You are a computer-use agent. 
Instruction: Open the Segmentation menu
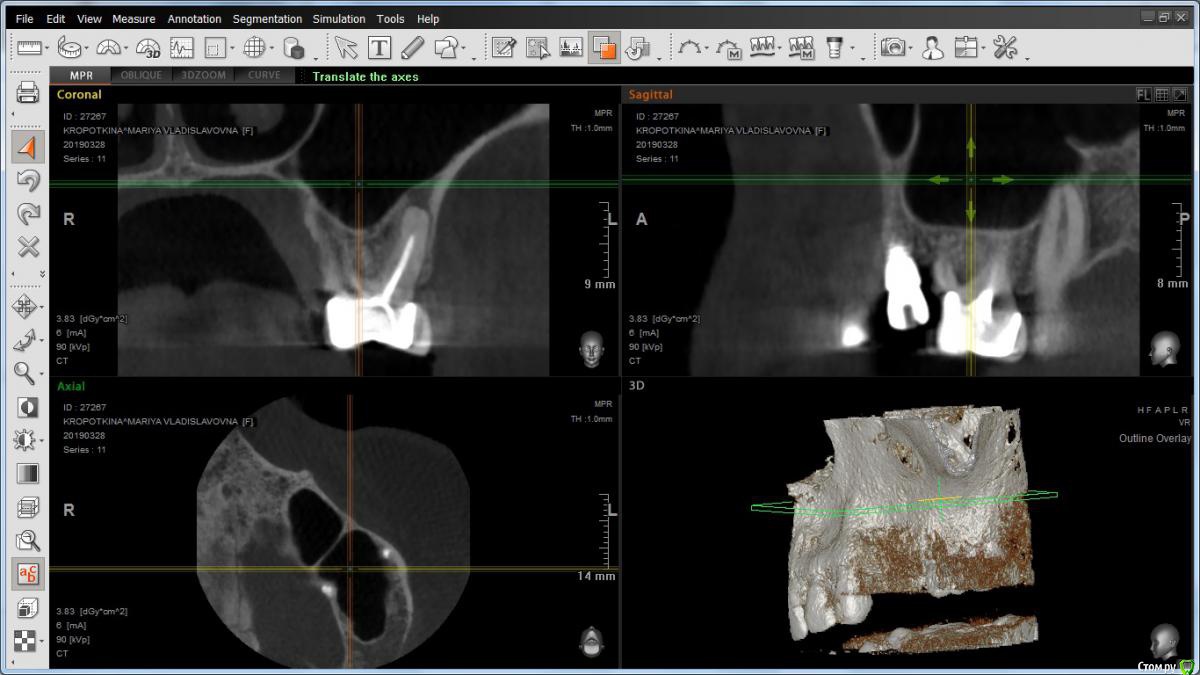[x=267, y=19]
